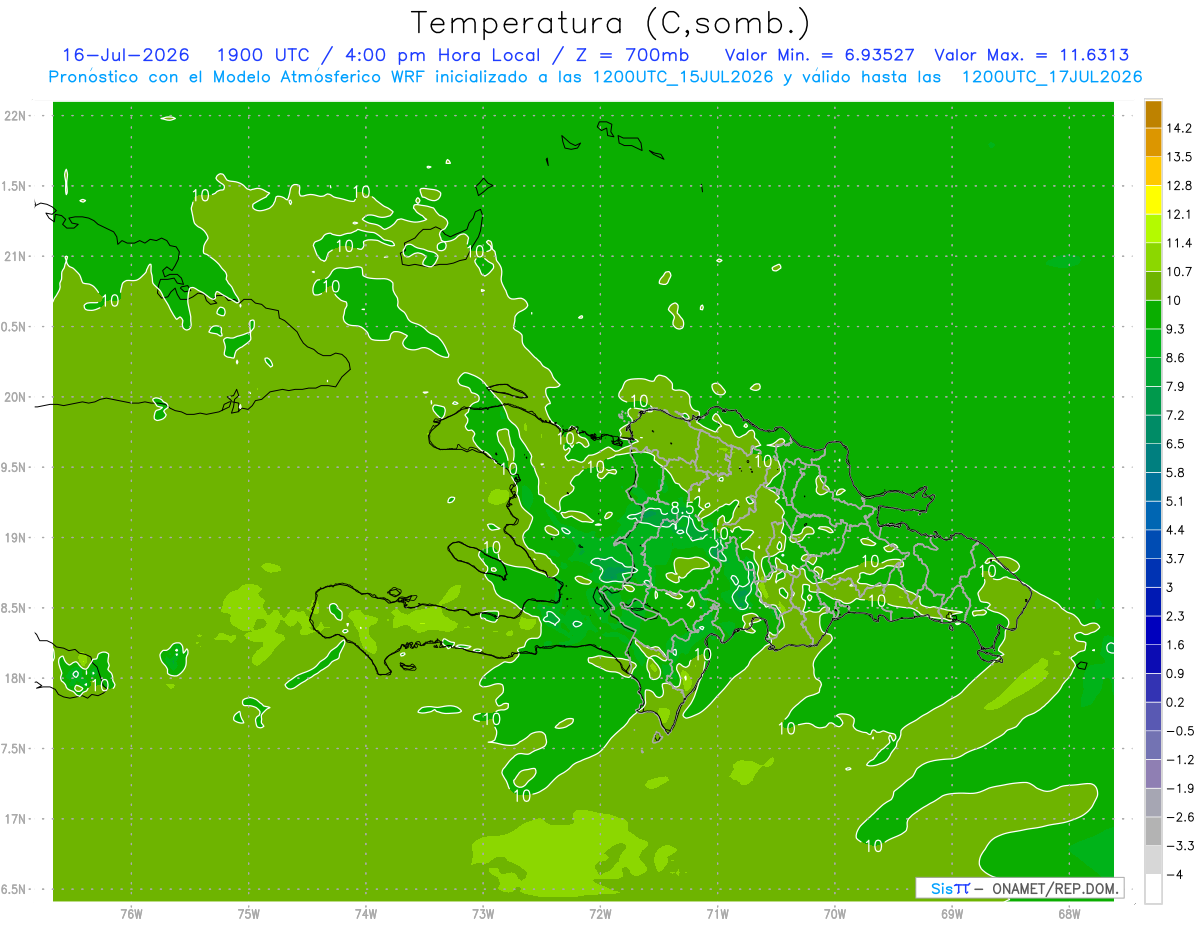Click the '2.3' color scale label
The height and width of the screenshot is (927, 1200).
pyautogui.click(x=1175, y=616)
